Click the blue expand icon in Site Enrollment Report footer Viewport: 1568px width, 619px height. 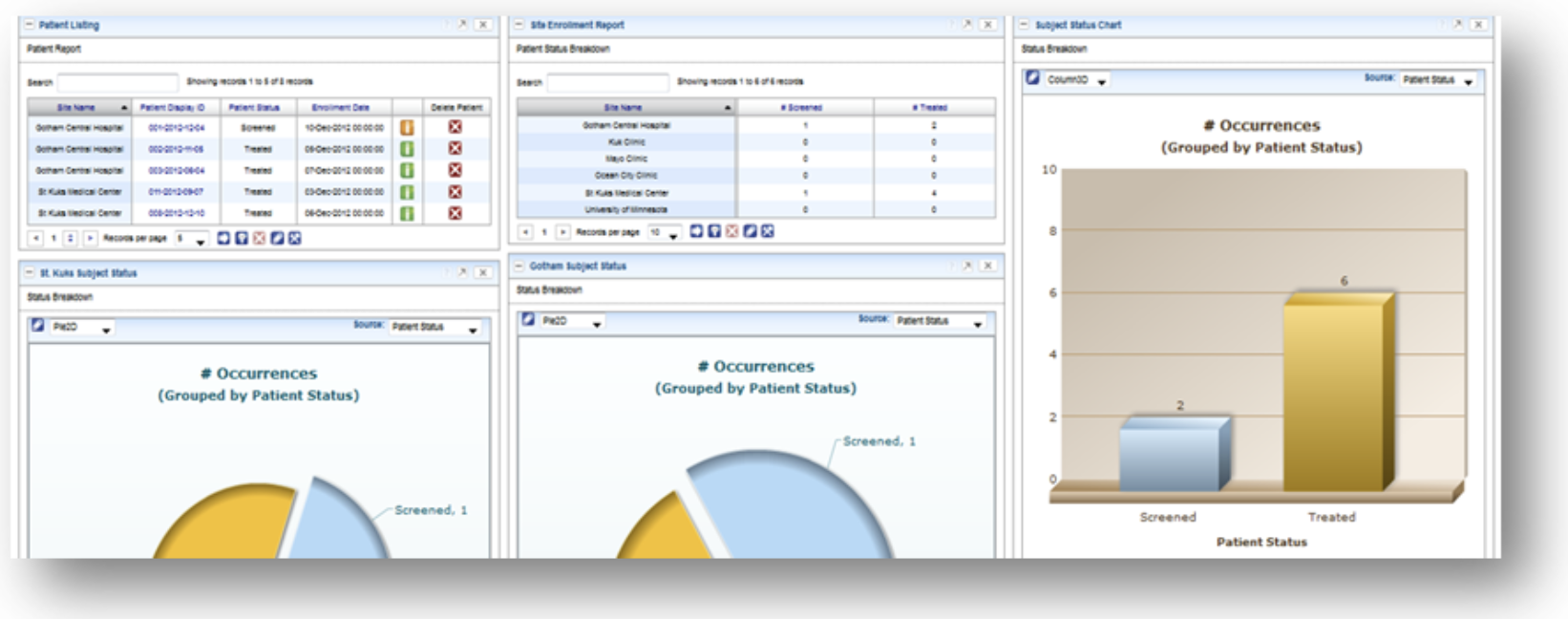[768, 231]
